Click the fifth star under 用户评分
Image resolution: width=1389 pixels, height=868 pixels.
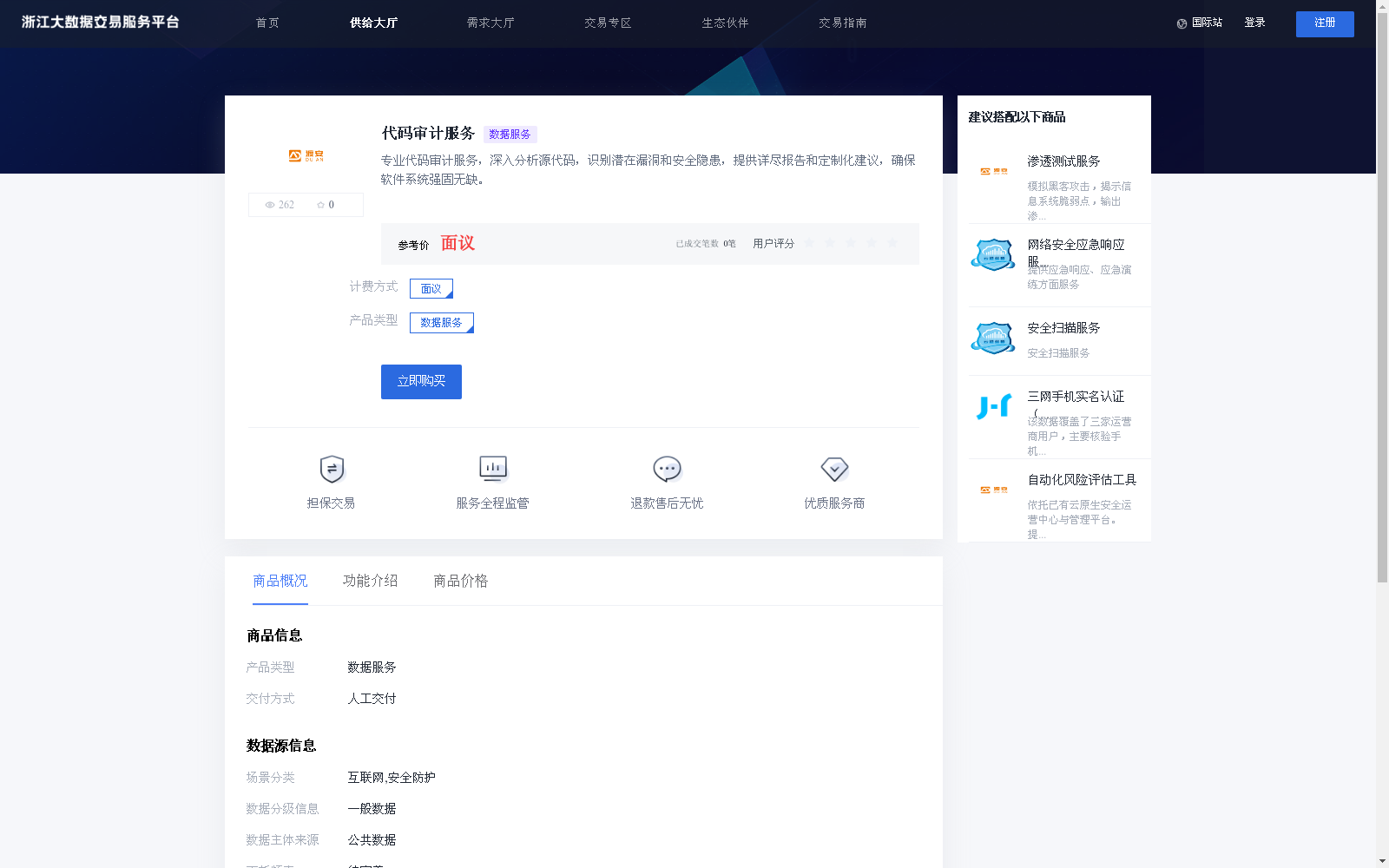892,243
